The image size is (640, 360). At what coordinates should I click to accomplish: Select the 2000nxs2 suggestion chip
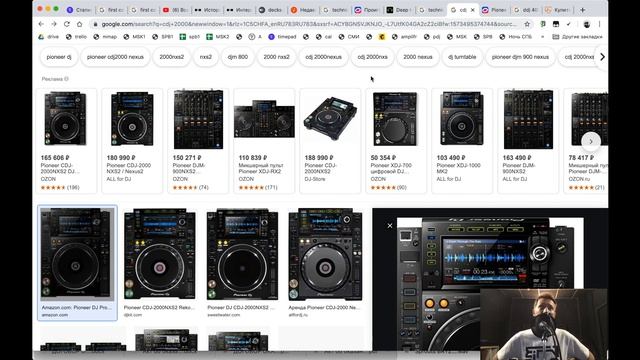171,57
